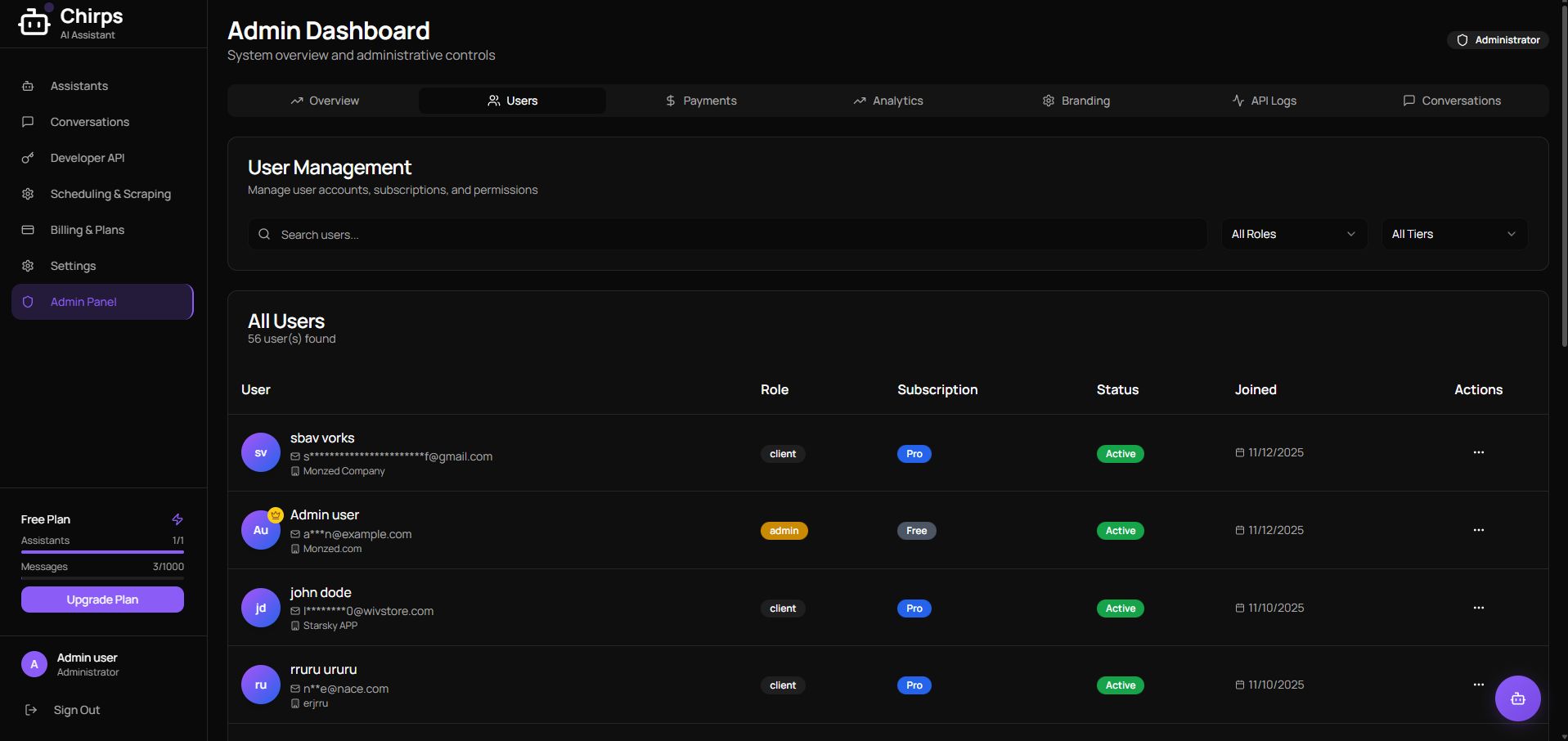Click the sv avatar for sbav vorks
1568x741 pixels.
click(x=261, y=452)
